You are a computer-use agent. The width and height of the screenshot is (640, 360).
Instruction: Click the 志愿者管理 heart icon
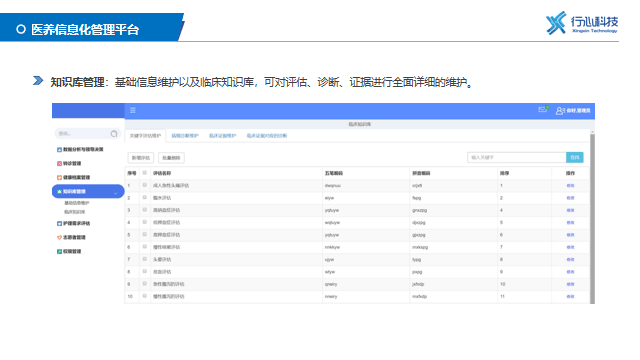coord(59,238)
